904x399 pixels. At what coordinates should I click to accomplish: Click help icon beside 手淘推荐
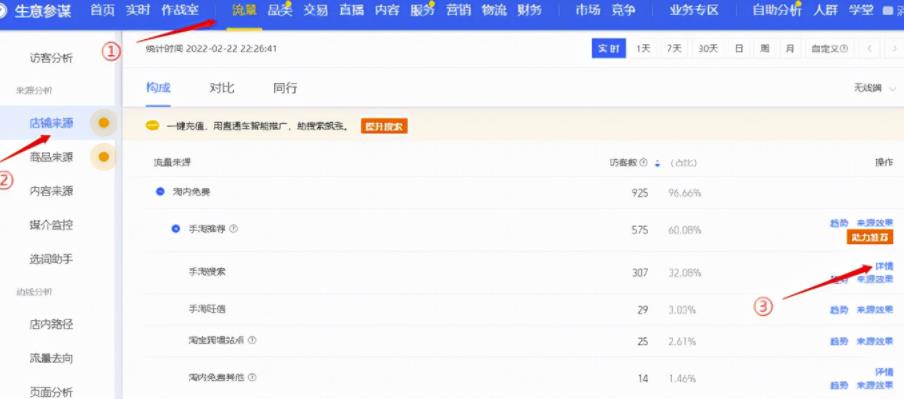tap(233, 229)
